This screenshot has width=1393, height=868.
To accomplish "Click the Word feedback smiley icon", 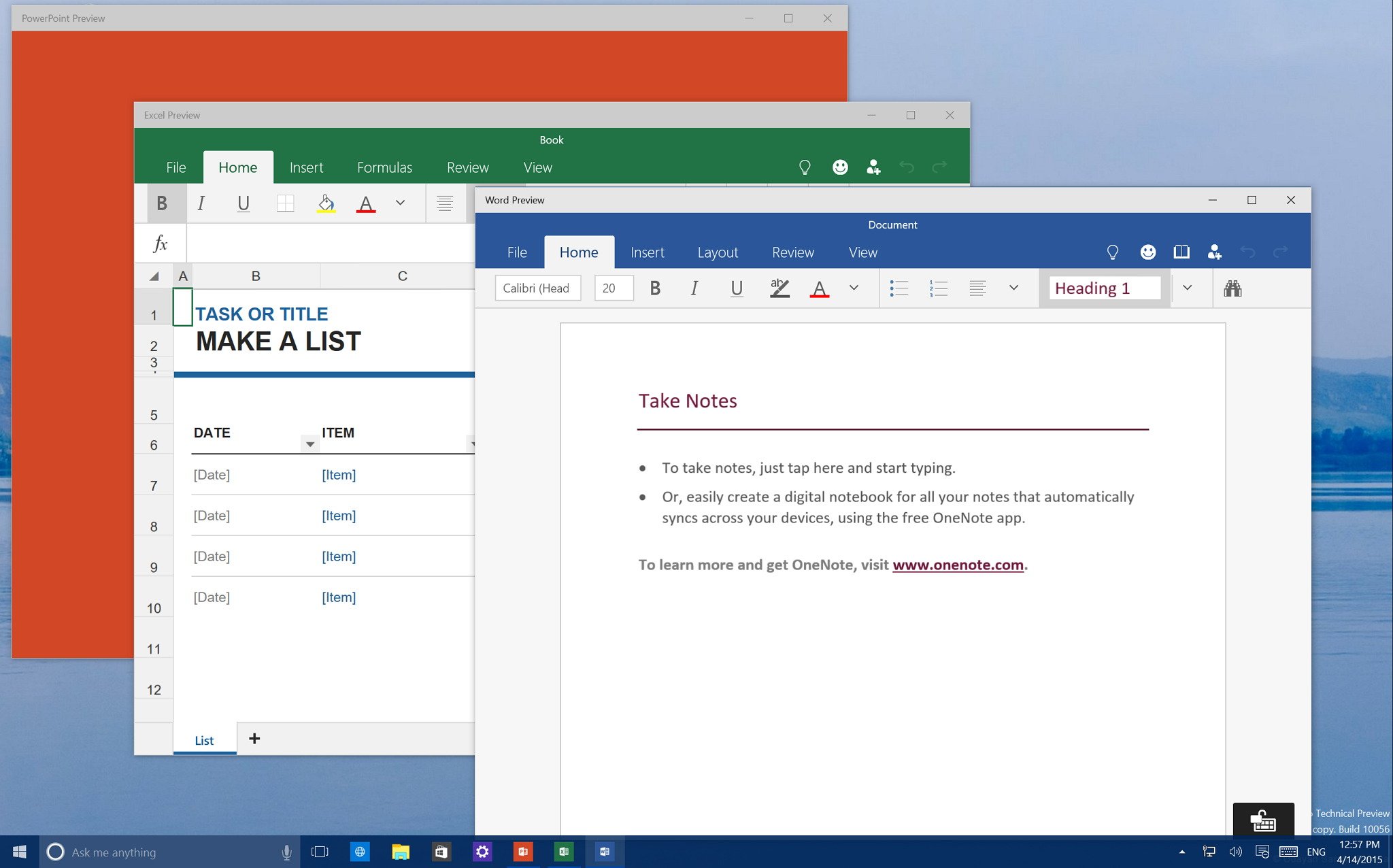I will (1148, 252).
